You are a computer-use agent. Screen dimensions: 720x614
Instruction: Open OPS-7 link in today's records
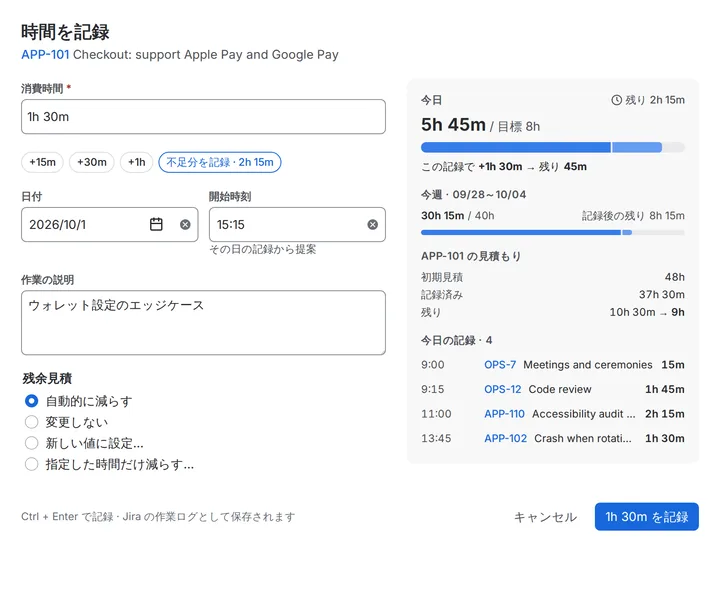click(500, 365)
